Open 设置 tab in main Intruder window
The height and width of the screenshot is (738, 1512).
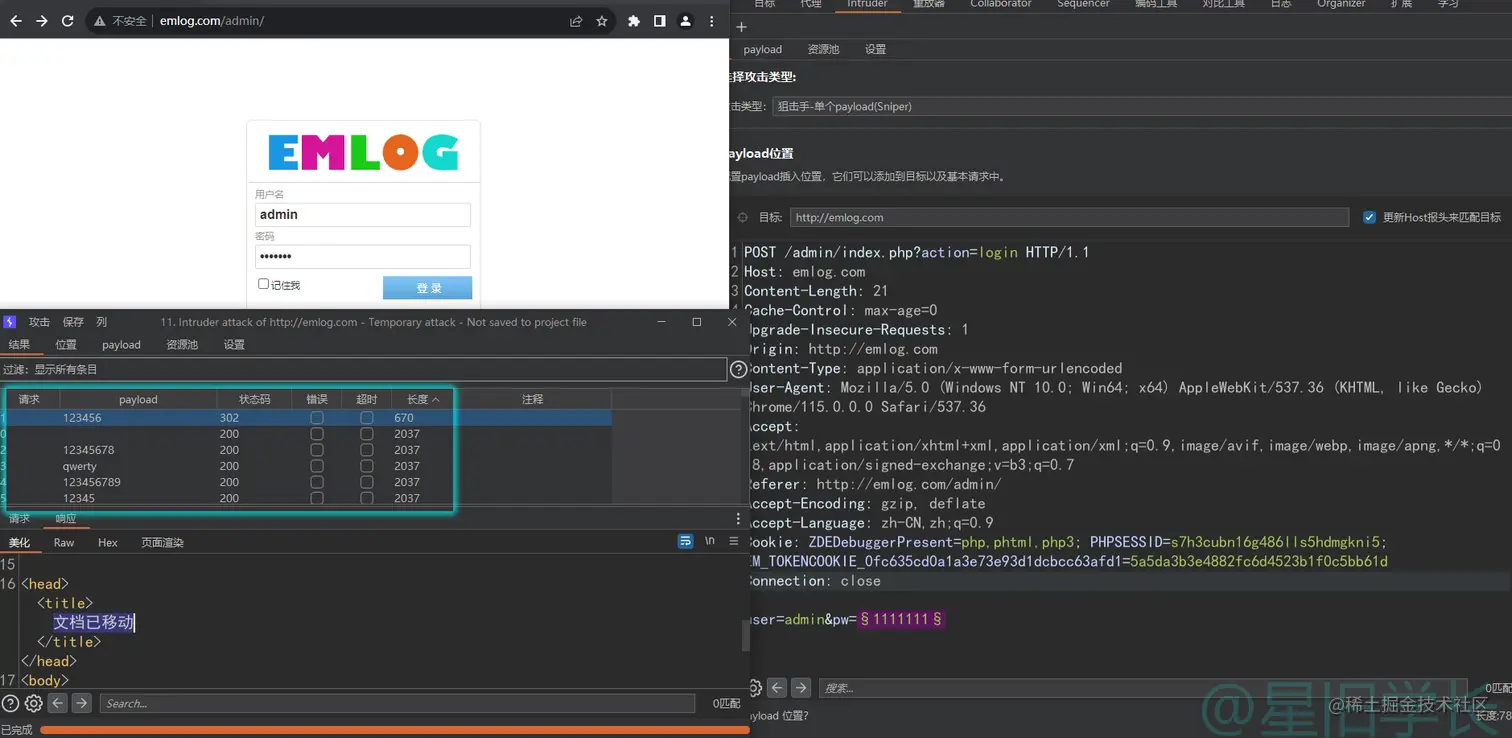875,49
